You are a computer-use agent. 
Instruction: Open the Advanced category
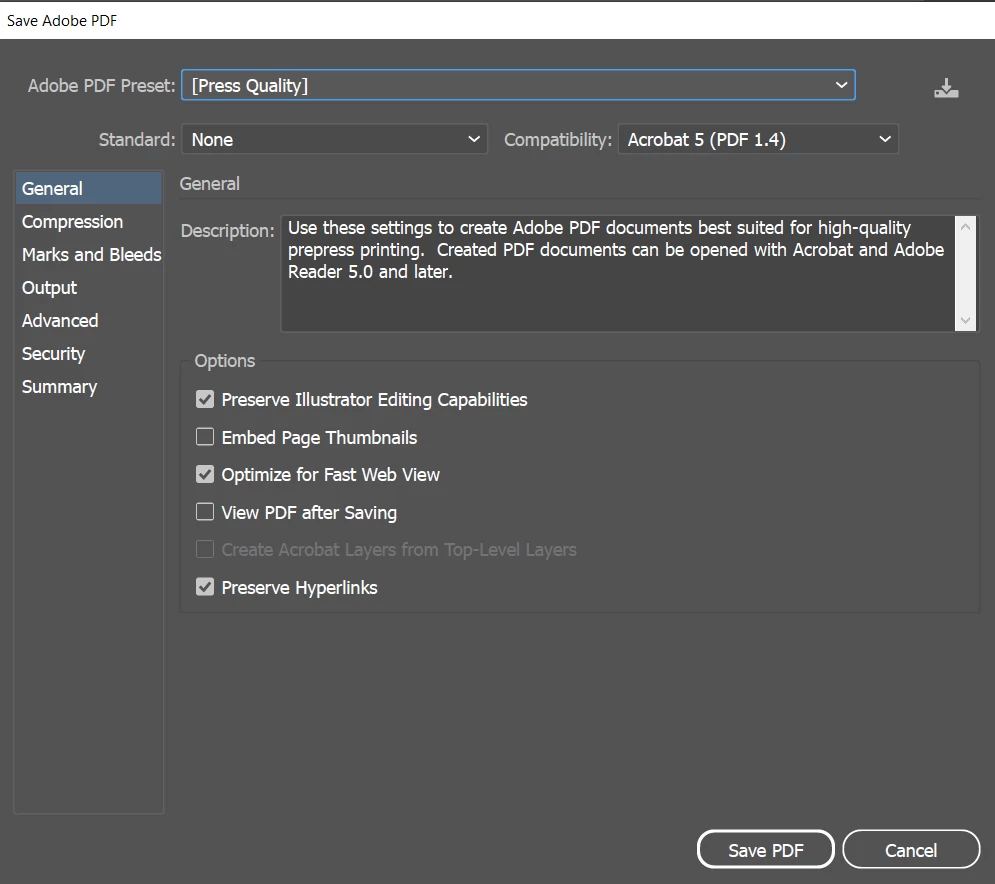89,320
